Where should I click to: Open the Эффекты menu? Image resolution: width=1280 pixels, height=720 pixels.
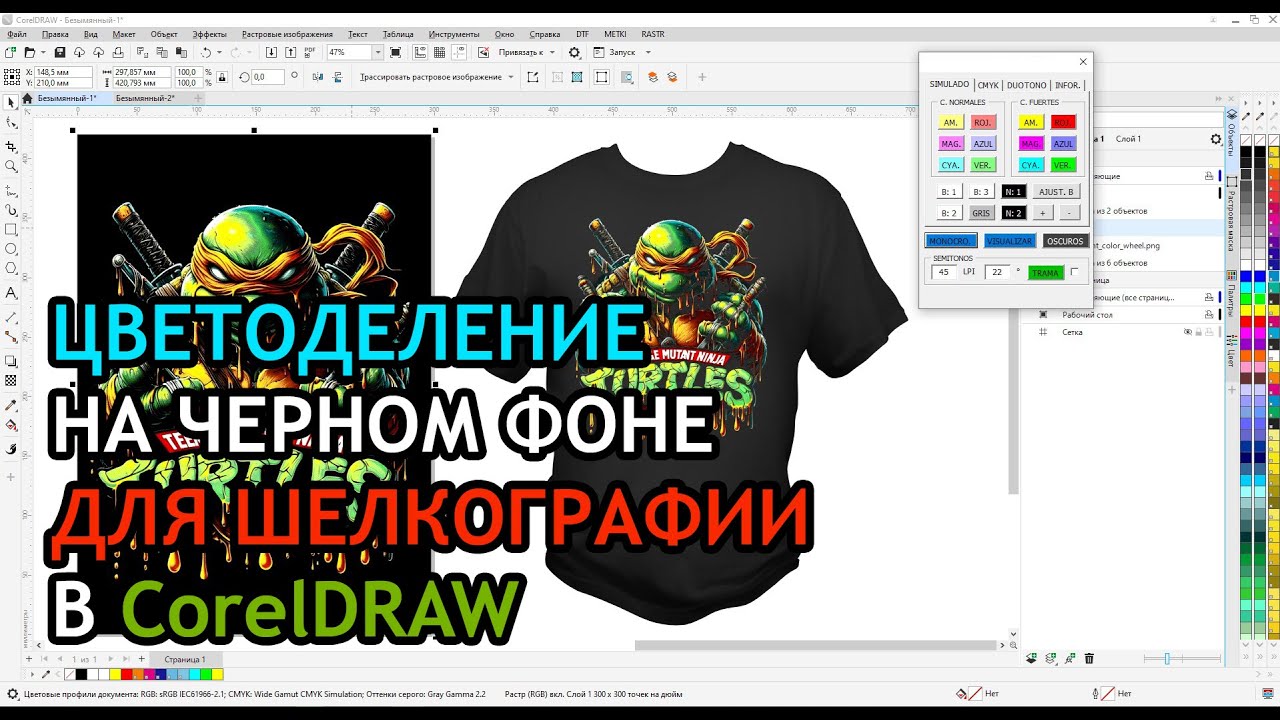[x=209, y=34]
